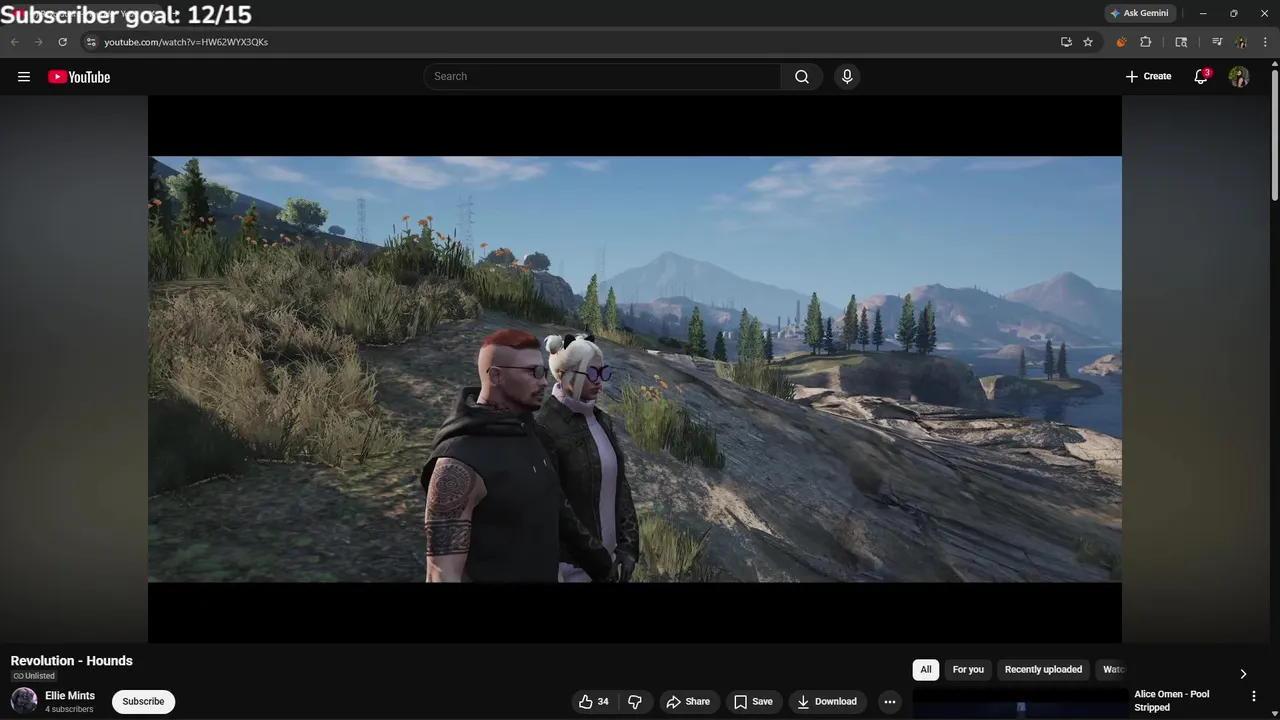This screenshot has height=720, width=1280.
Task: Select the For you chip
Action: point(968,670)
